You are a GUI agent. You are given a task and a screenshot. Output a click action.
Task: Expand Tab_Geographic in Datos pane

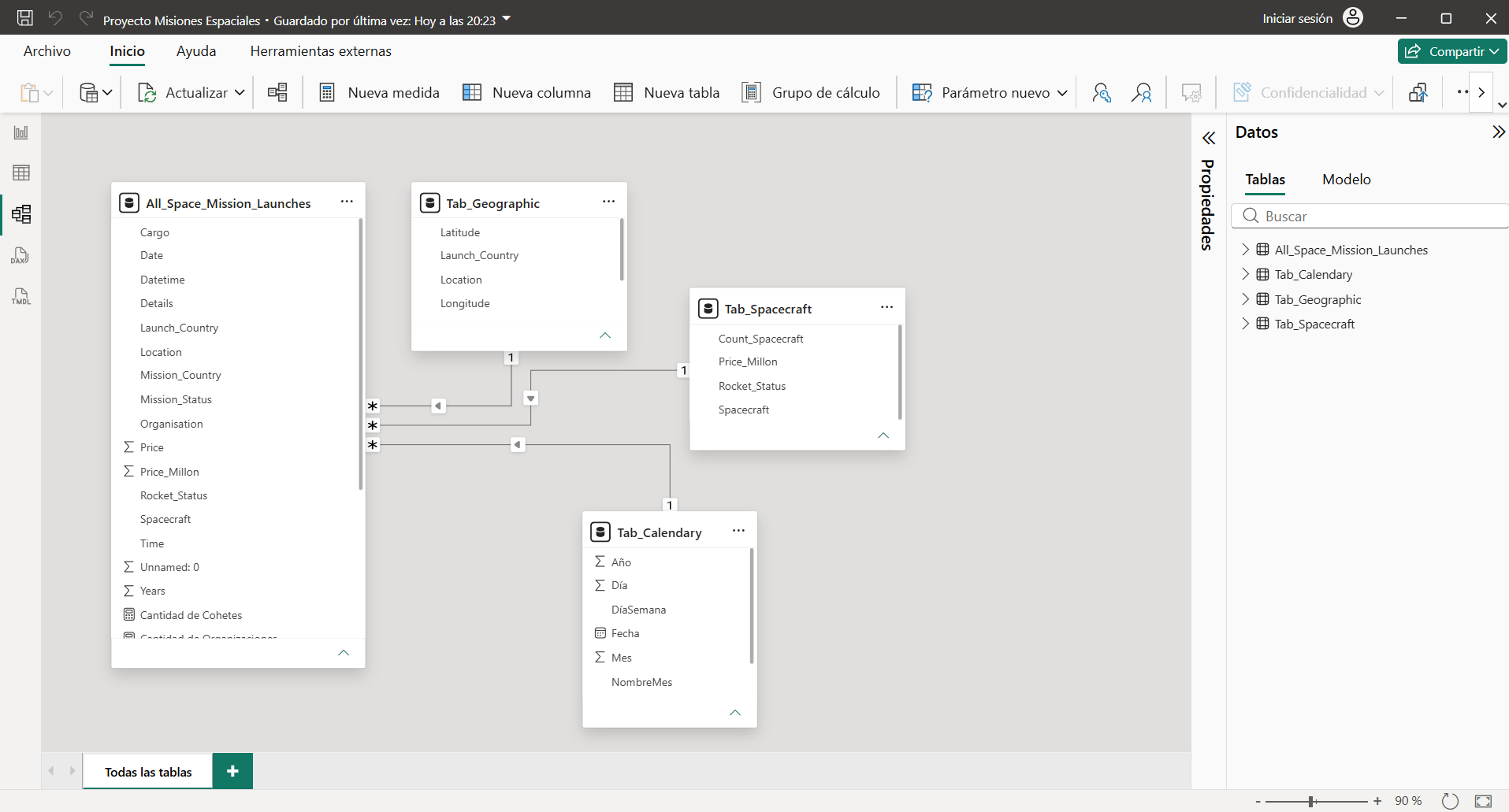pos(1245,299)
